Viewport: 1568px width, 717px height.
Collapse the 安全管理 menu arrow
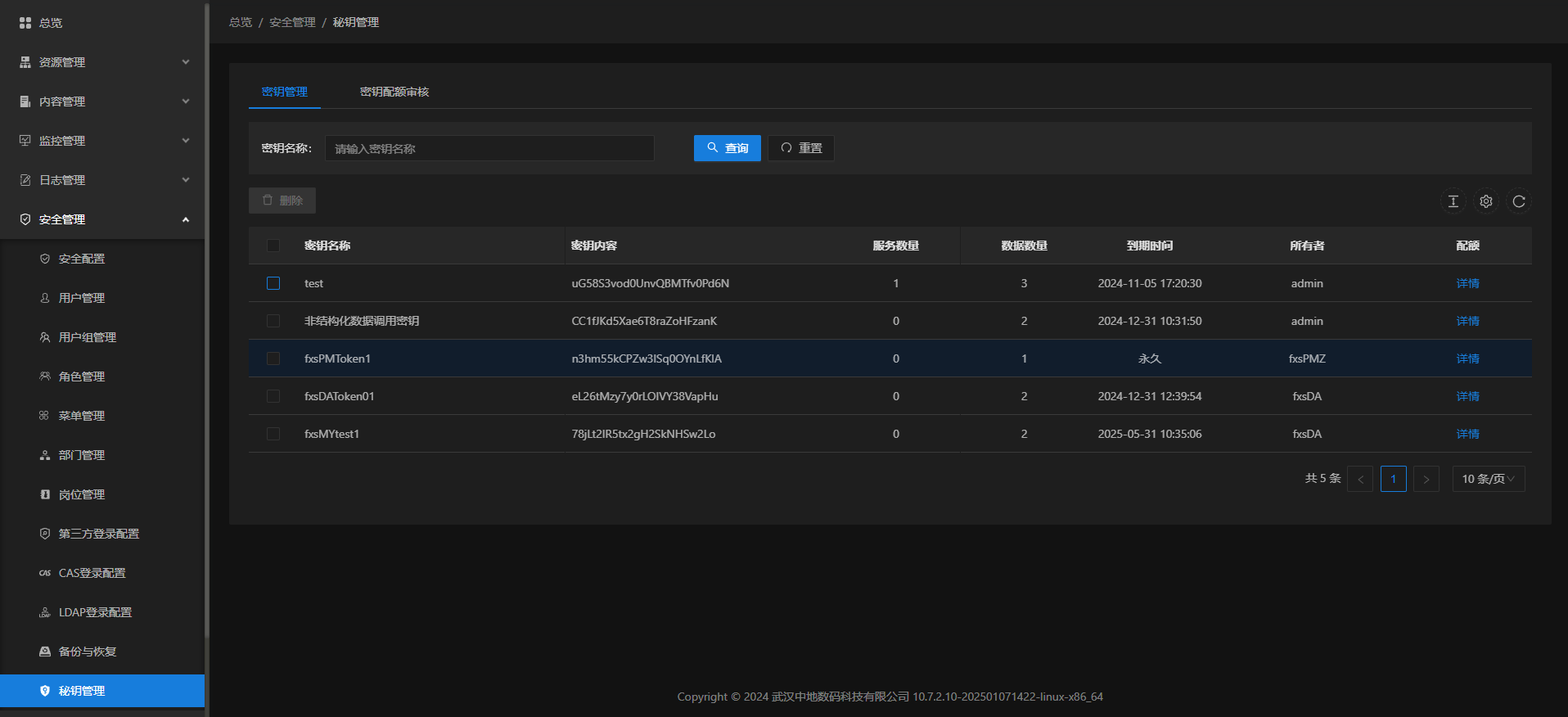pyautogui.click(x=186, y=219)
